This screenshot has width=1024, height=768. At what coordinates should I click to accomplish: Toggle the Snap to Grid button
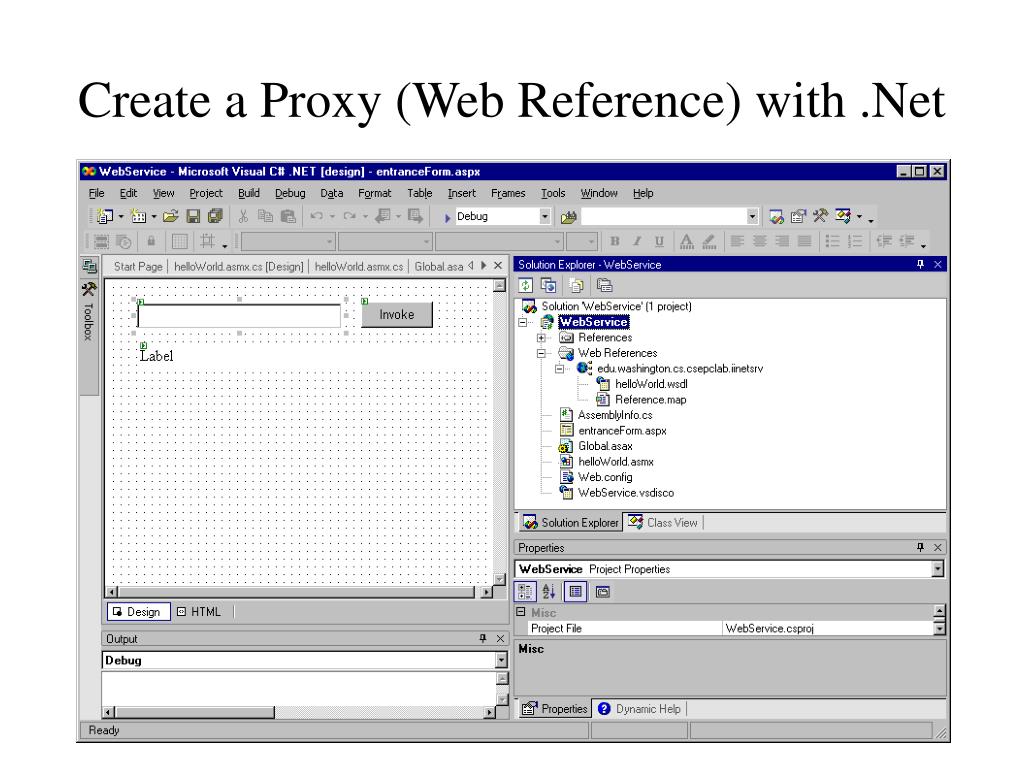click(208, 242)
